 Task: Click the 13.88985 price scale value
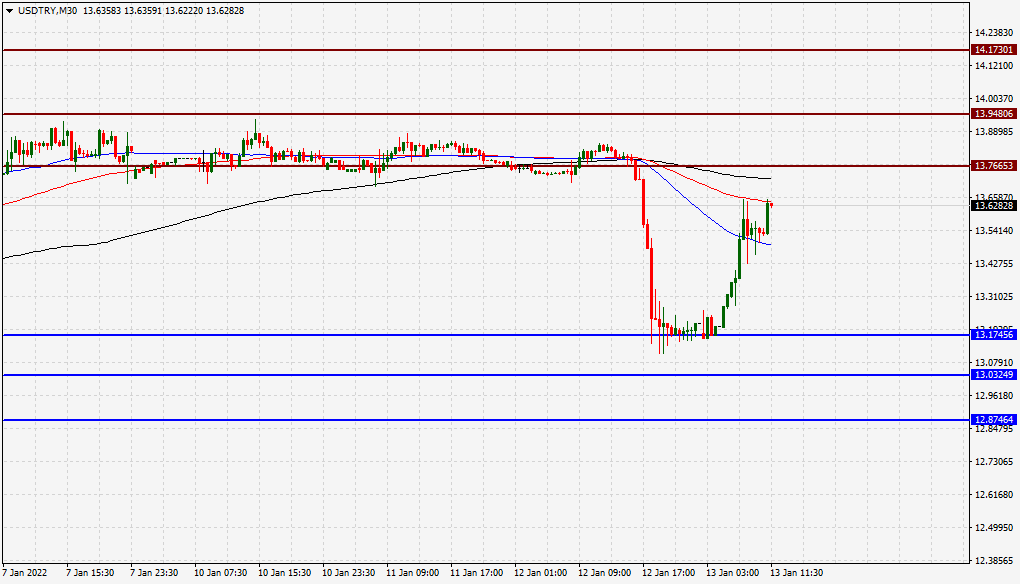point(993,132)
